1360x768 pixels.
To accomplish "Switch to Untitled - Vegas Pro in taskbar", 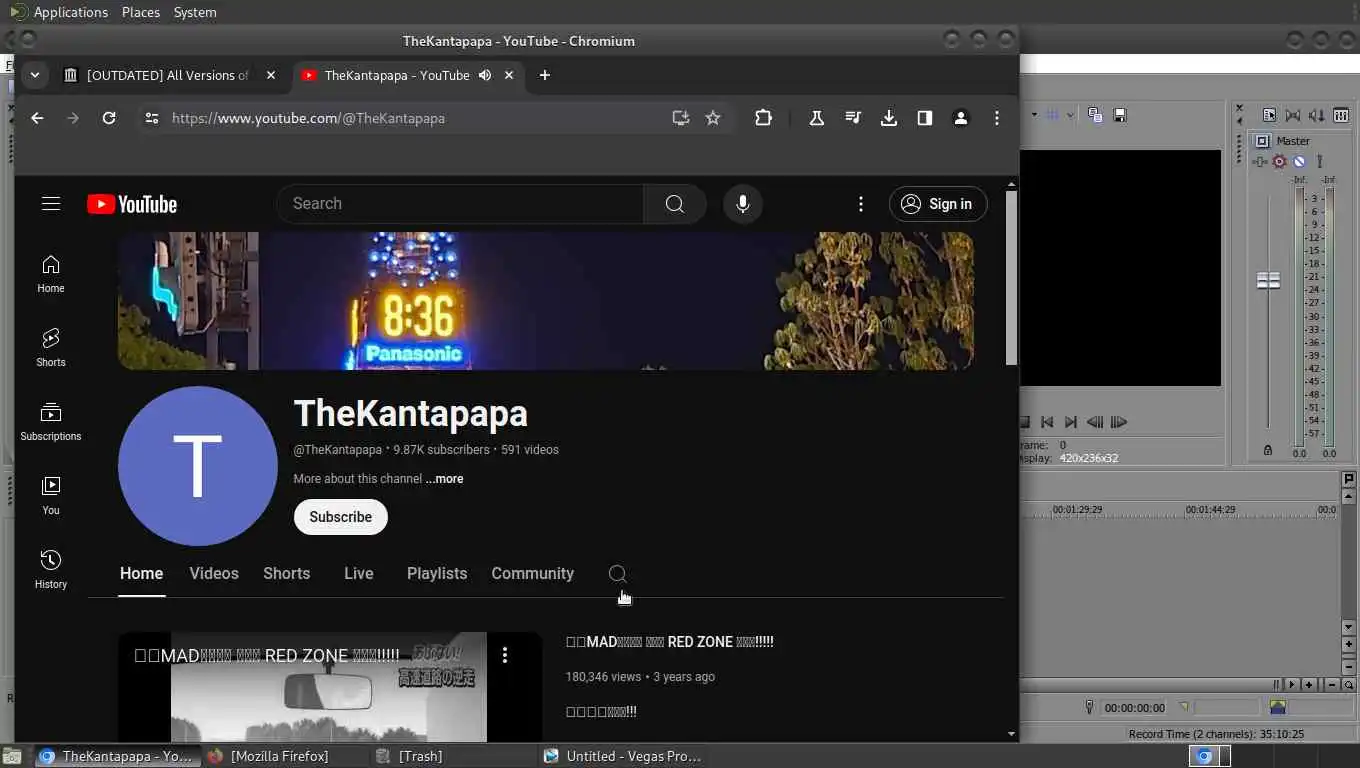I will pyautogui.click(x=623, y=756).
